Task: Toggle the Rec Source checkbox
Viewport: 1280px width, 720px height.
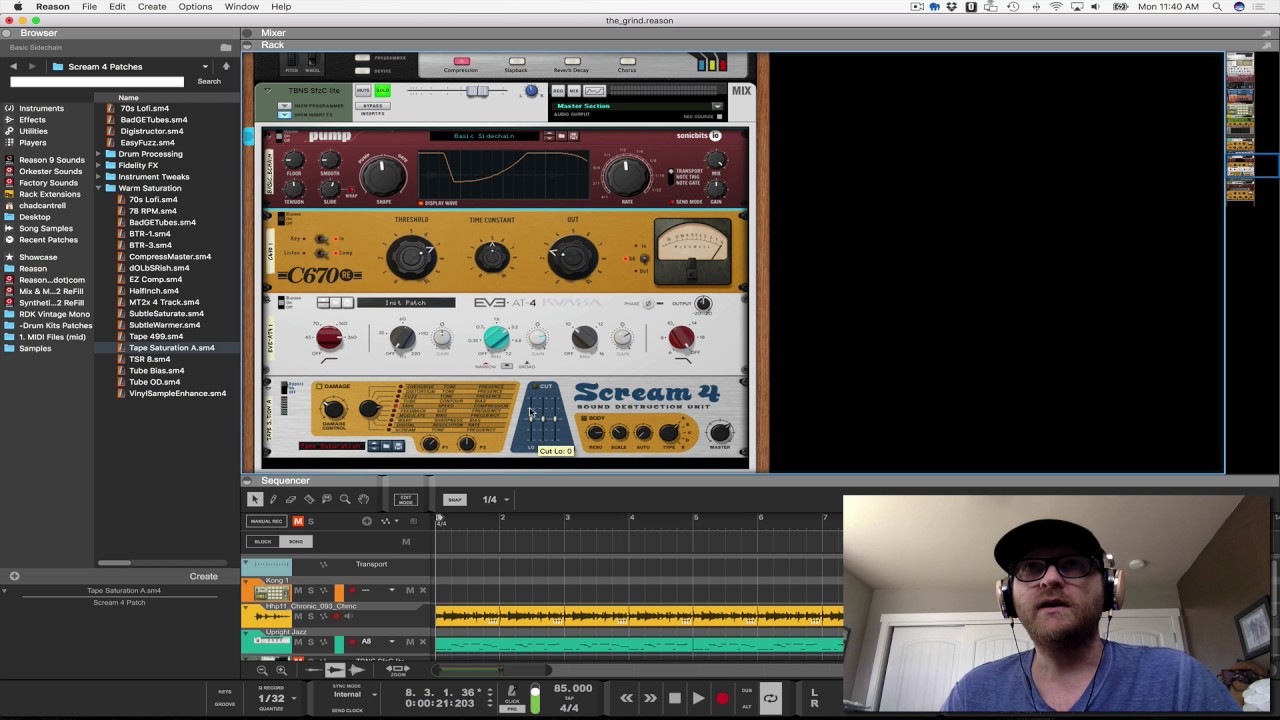Action: tap(719, 116)
